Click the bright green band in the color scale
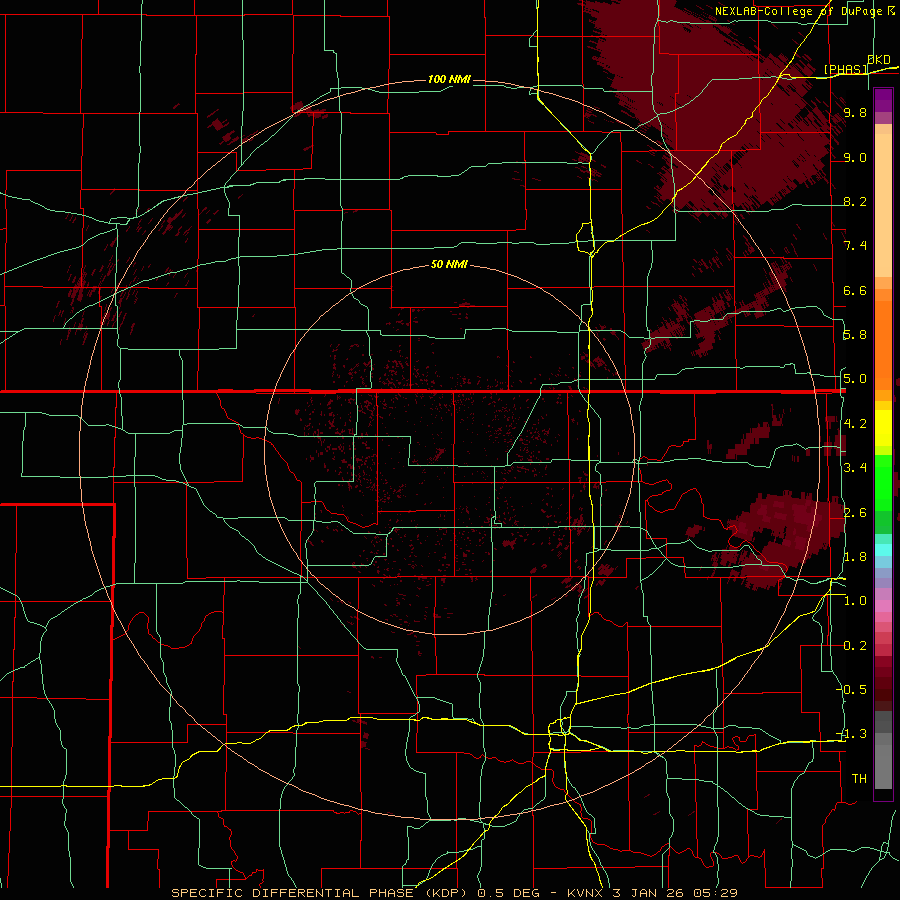This screenshot has height=900, width=900. click(883, 482)
